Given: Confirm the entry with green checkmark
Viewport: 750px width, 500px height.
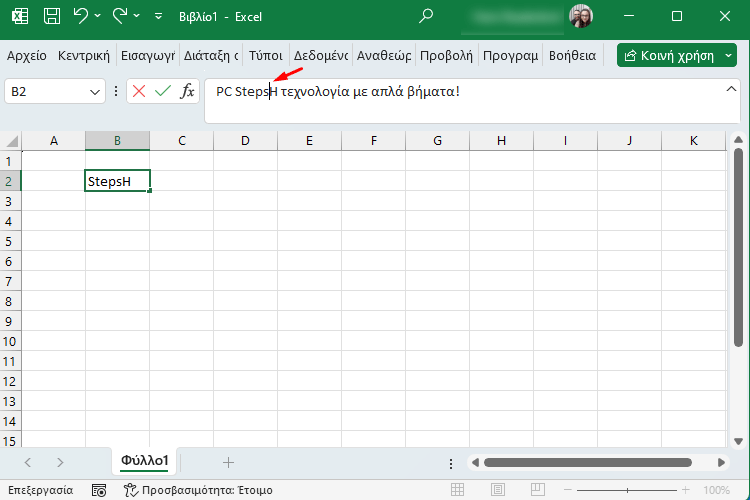Looking at the screenshot, I should (x=163, y=91).
